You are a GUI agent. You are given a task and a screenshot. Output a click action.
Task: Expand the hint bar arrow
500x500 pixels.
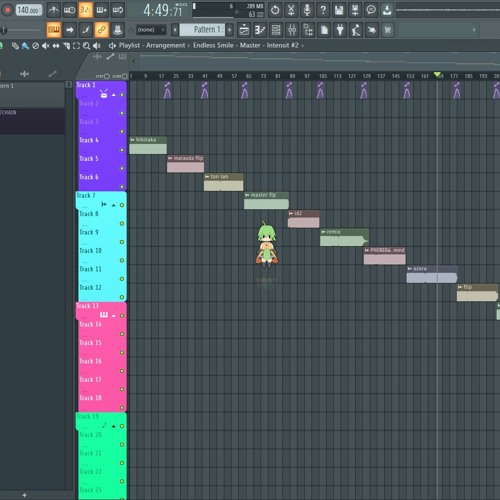pyautogui.click(x=474, y=30)
